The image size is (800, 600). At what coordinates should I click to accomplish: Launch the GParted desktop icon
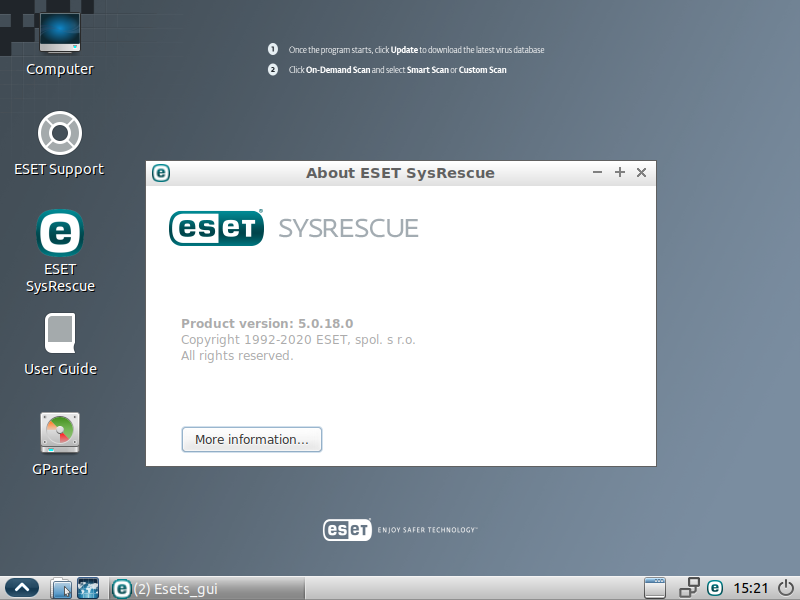point(60,444)
